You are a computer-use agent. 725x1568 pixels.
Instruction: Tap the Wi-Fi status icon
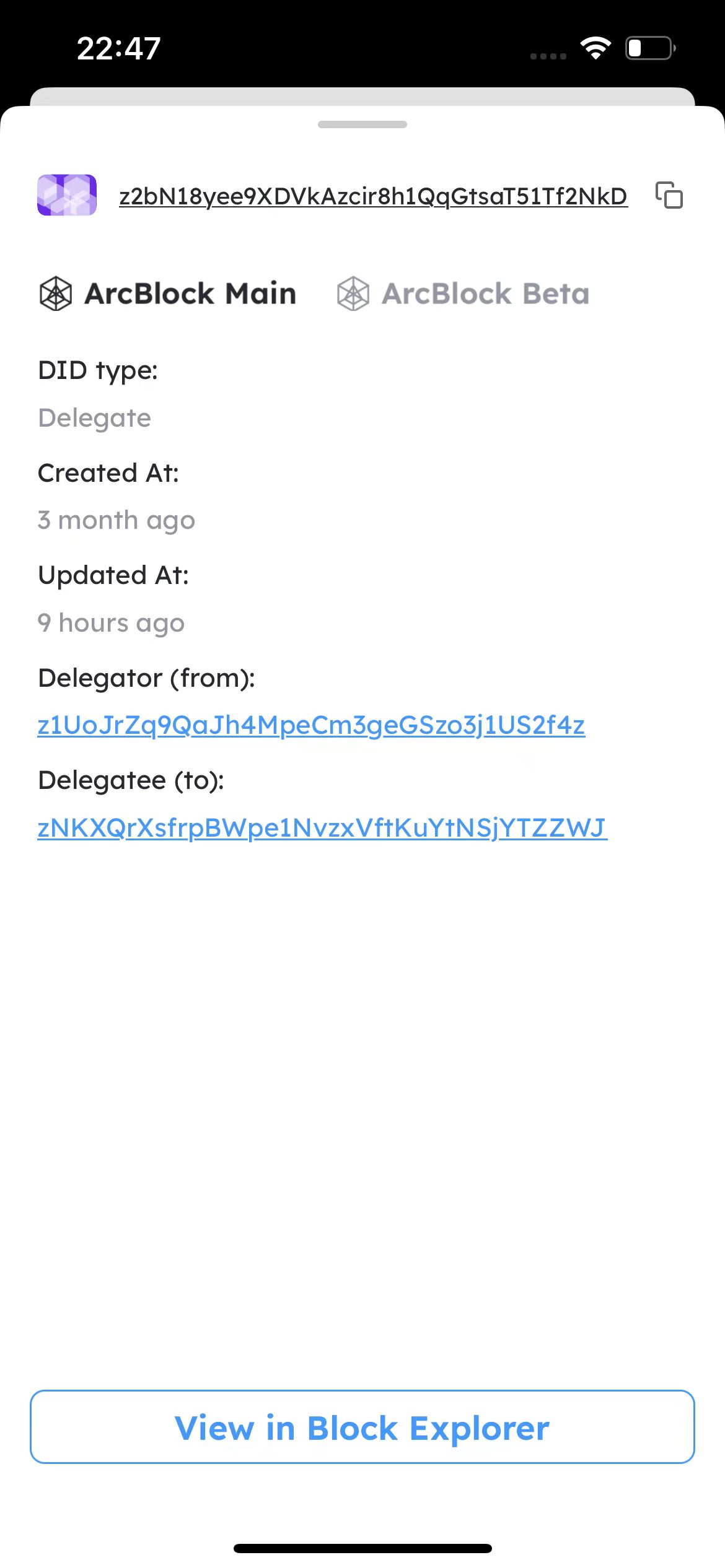[x=595, y=48]
